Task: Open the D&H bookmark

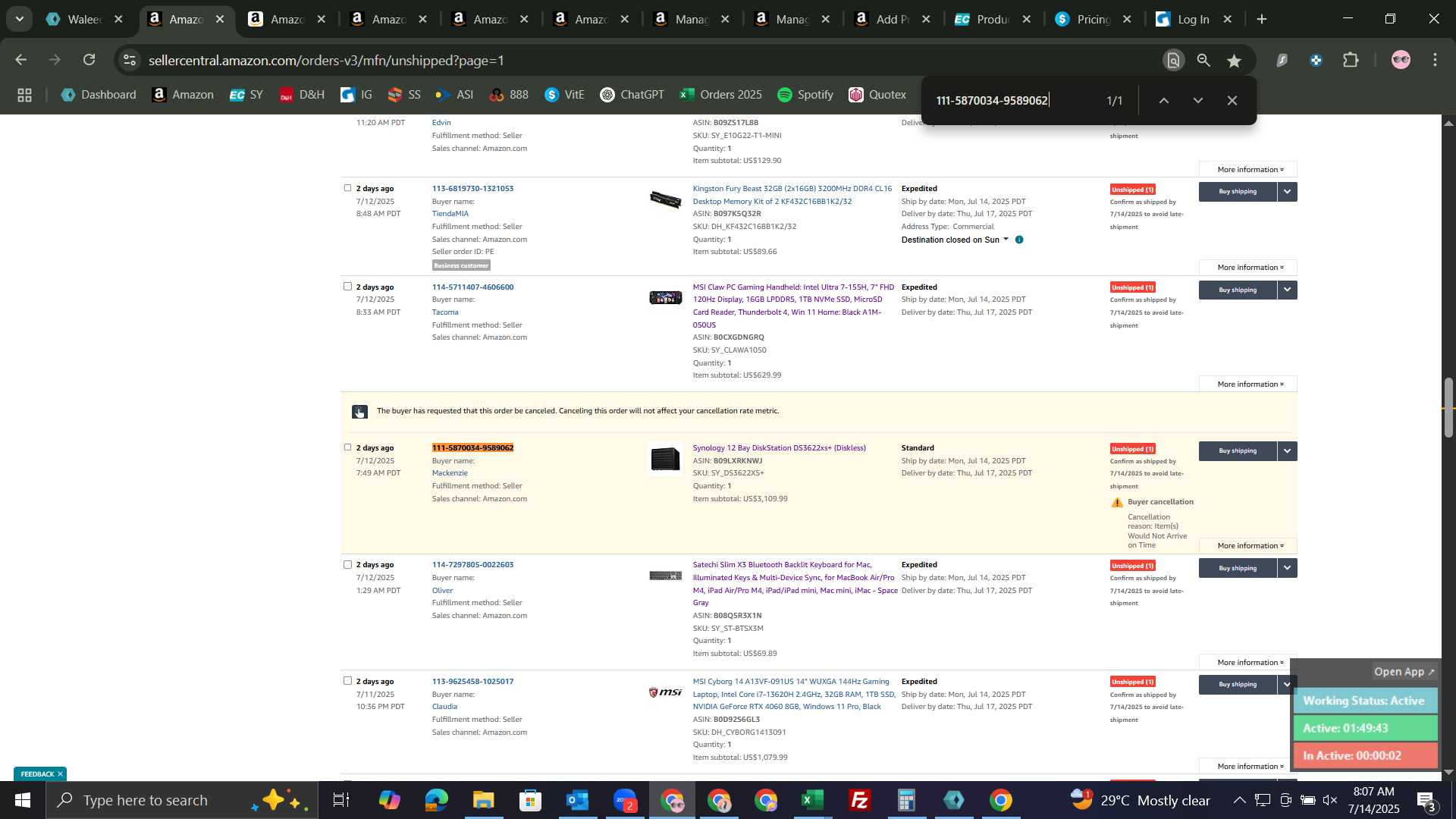Action: tap(302, 95)
